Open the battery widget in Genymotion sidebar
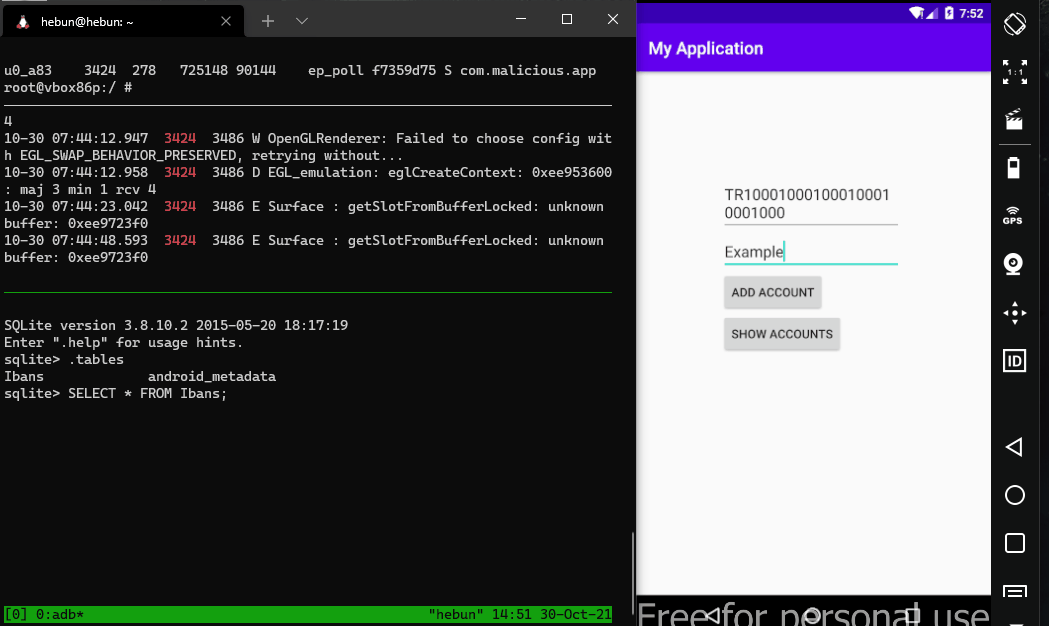The height and width of the screenshot is (626, 1049). click(x=1014, y=168)
